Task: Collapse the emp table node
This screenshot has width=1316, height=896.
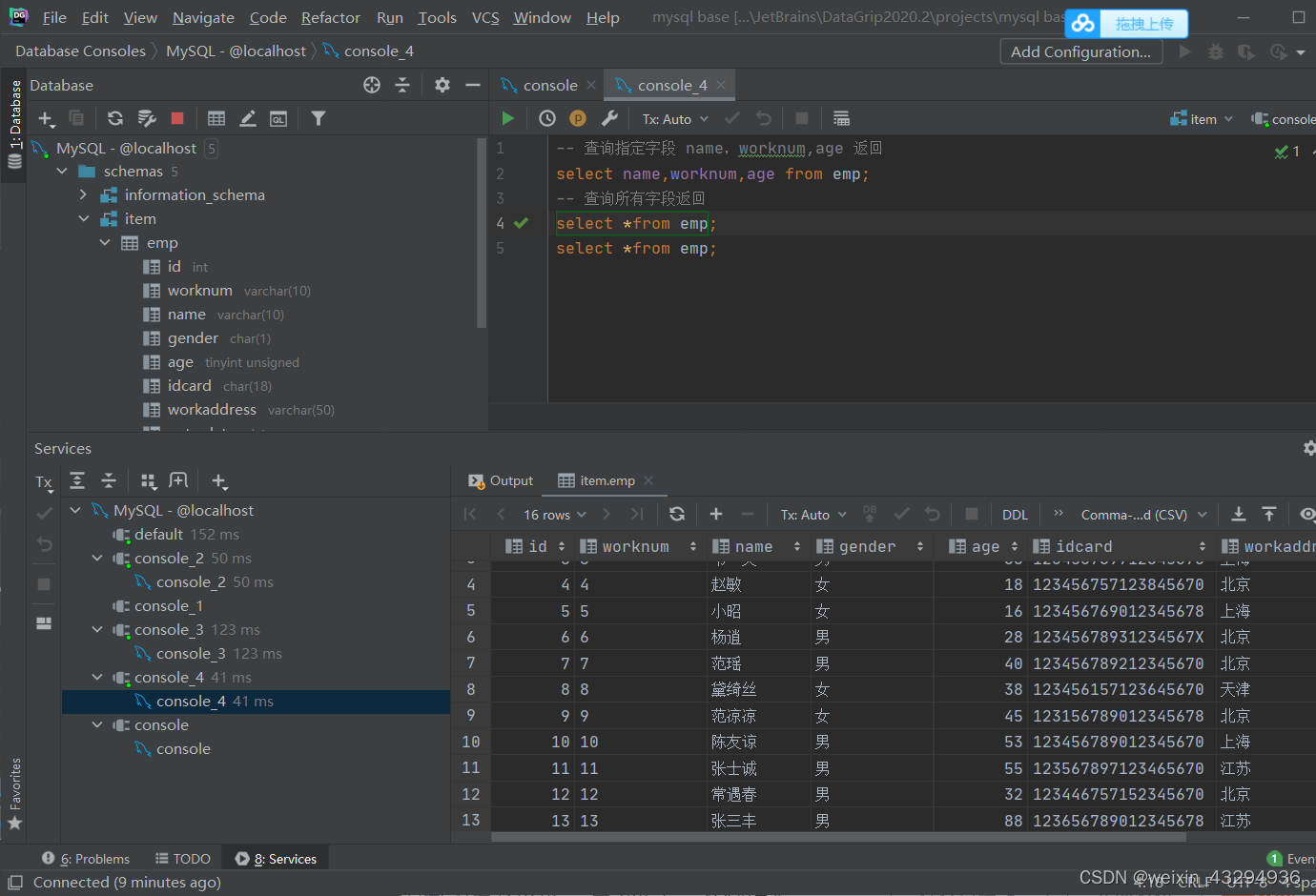Action: (x=105, y=243)
